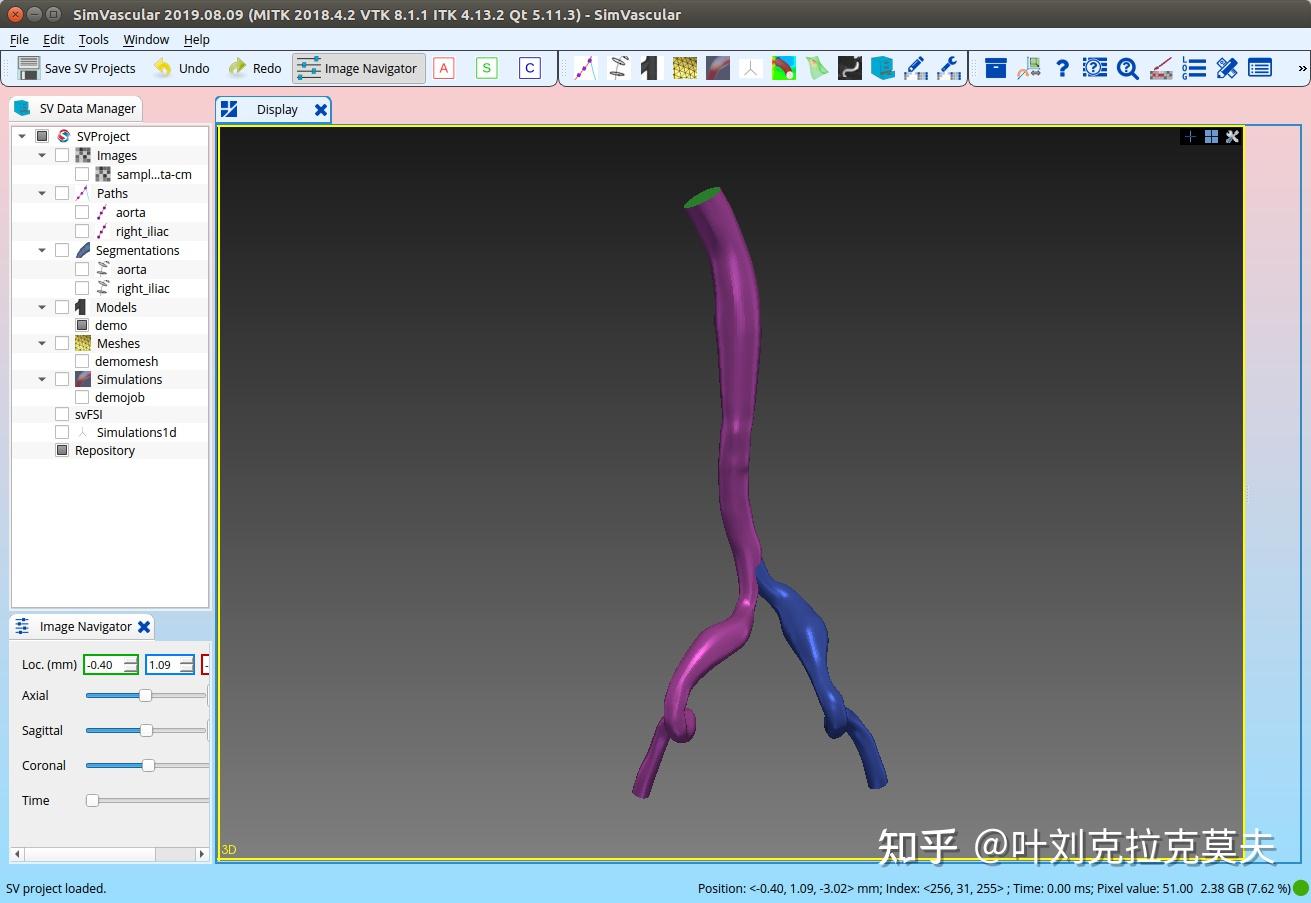The width and height of the screenshot is (1311, 903).
Task: Switch to the Display tab
Action: click(x=275, y=109)
